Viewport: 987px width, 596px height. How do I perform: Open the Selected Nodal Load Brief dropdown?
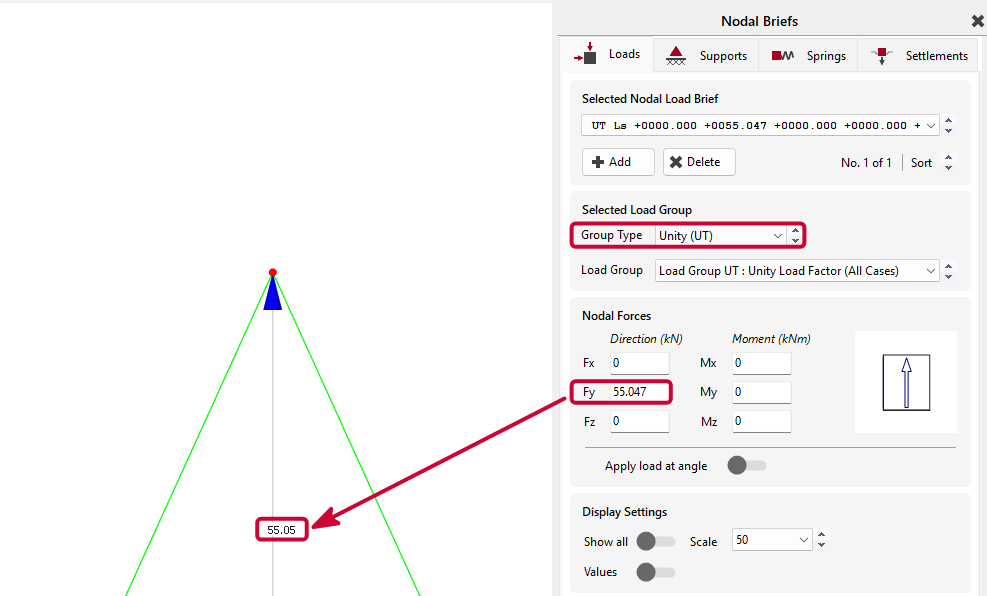[x=760, y=125]
